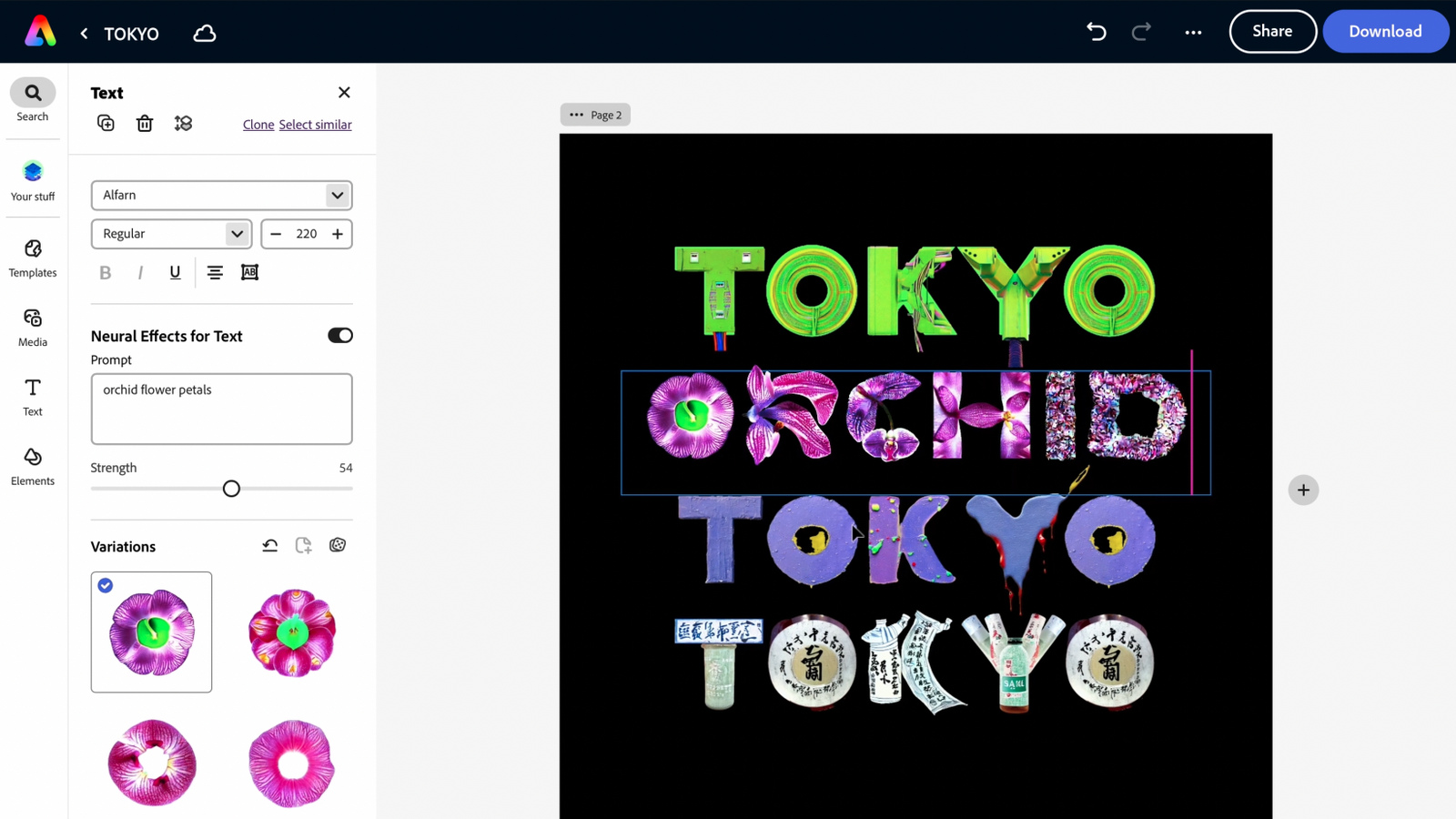The width and height of the screenshot is (1456, 819).
Task: Open the Templates panel
Action: click(x=33, y=258)
